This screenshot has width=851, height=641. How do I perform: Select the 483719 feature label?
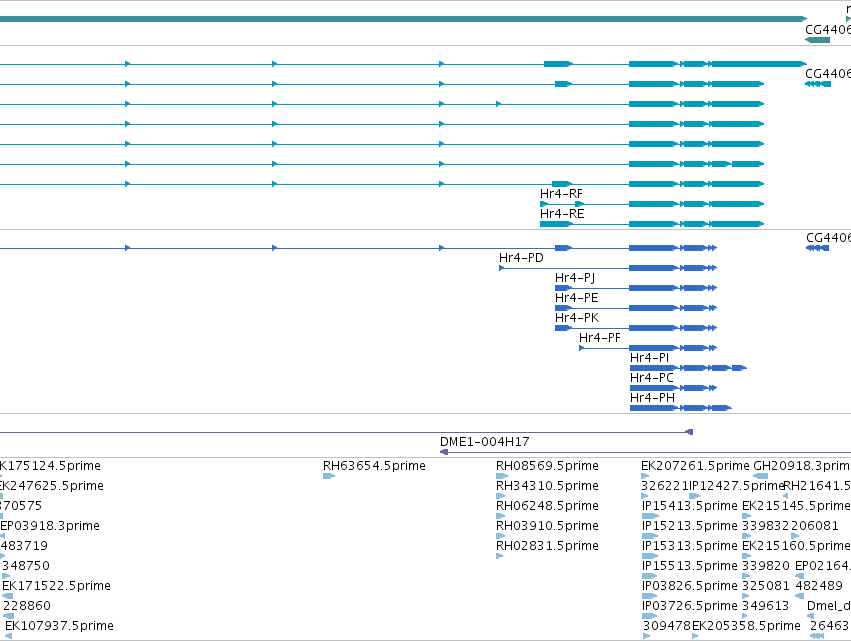pos(23,545)
